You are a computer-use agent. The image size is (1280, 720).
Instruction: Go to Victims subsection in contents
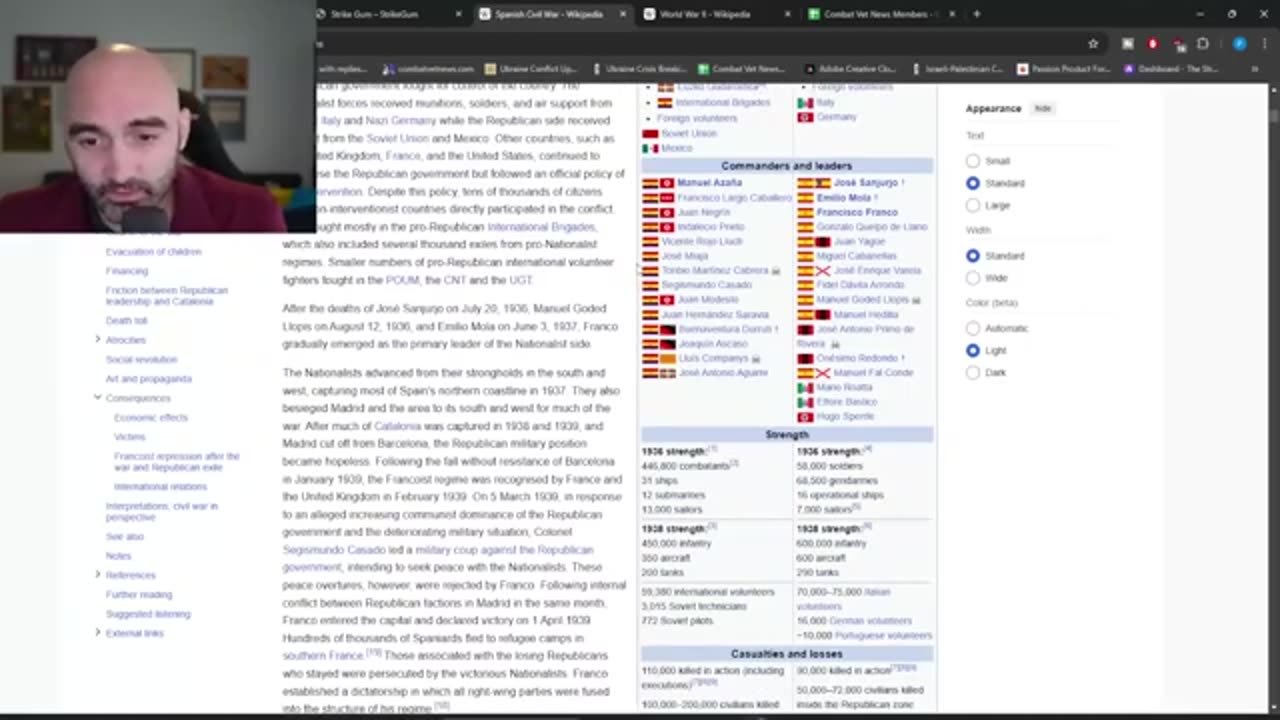click(129, 437)
